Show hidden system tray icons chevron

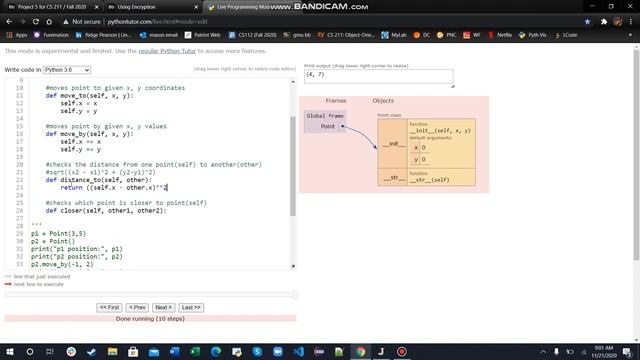pyautogui.click(x=543, y=352)
